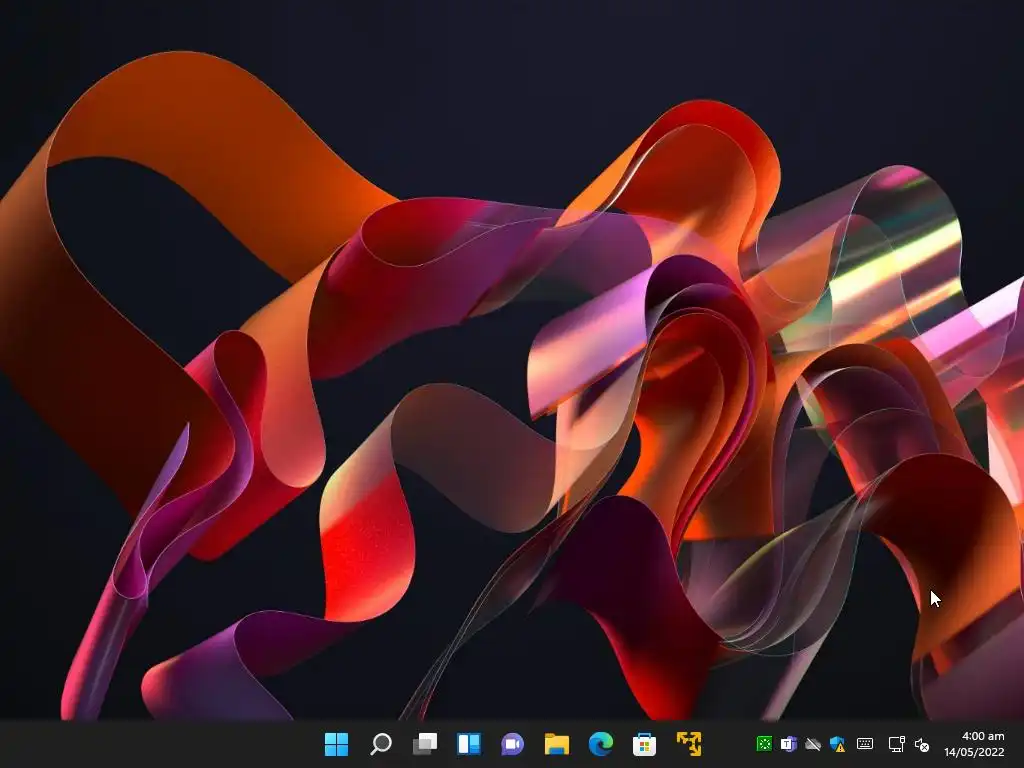Open Microsoft Teams tray icon
Screen dimensions: 1024x768
click(x=789, y=744)
